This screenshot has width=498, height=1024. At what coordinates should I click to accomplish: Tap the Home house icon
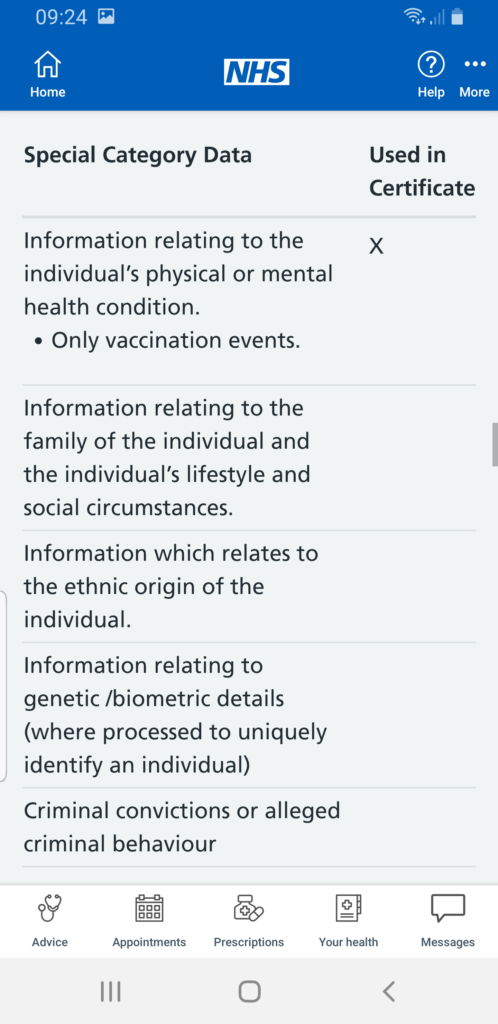(x=47, y=66)
